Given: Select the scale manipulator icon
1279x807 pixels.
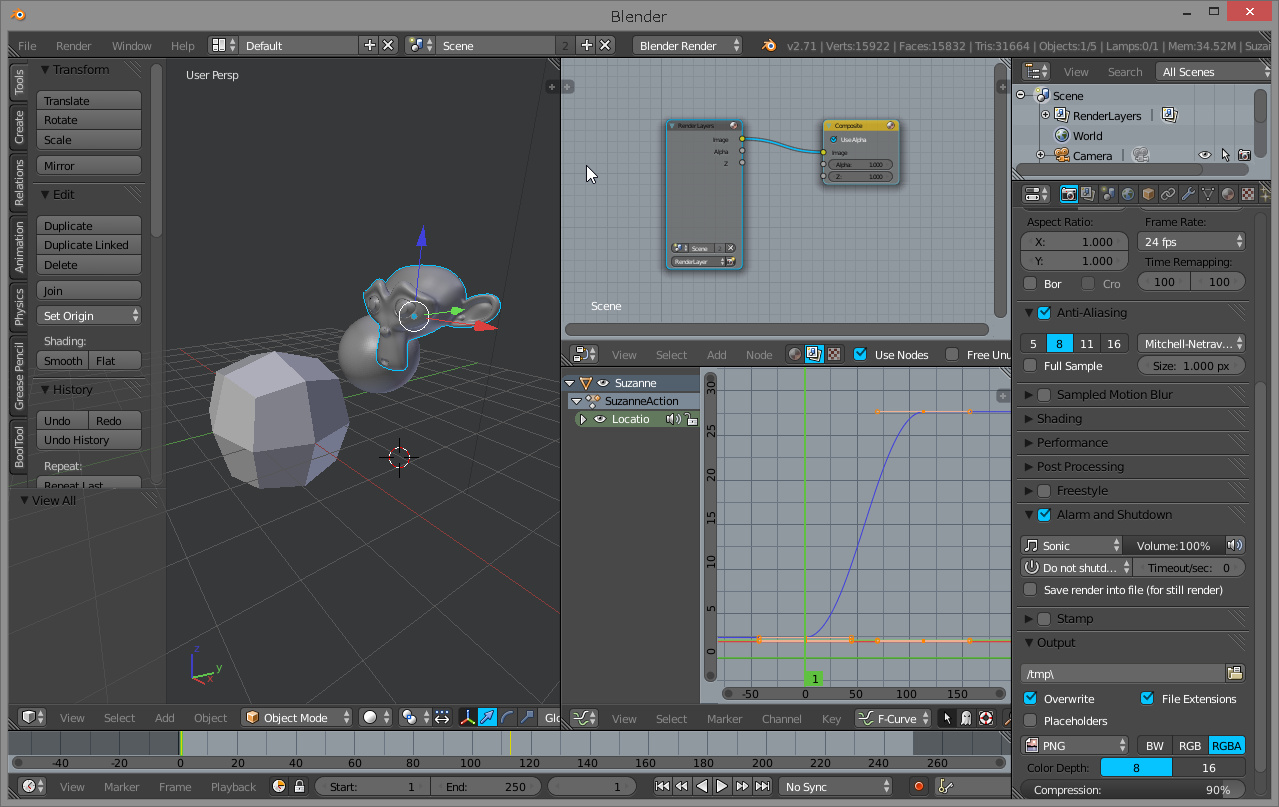Looking at the screenshot, I should tap(527, 717).
